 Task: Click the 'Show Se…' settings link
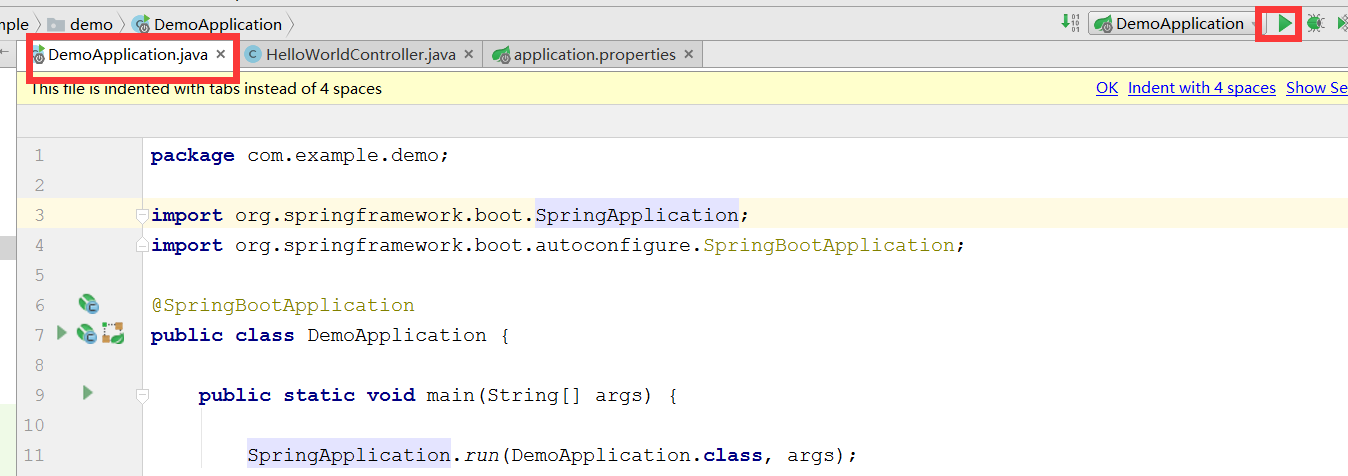(1317, 88)
